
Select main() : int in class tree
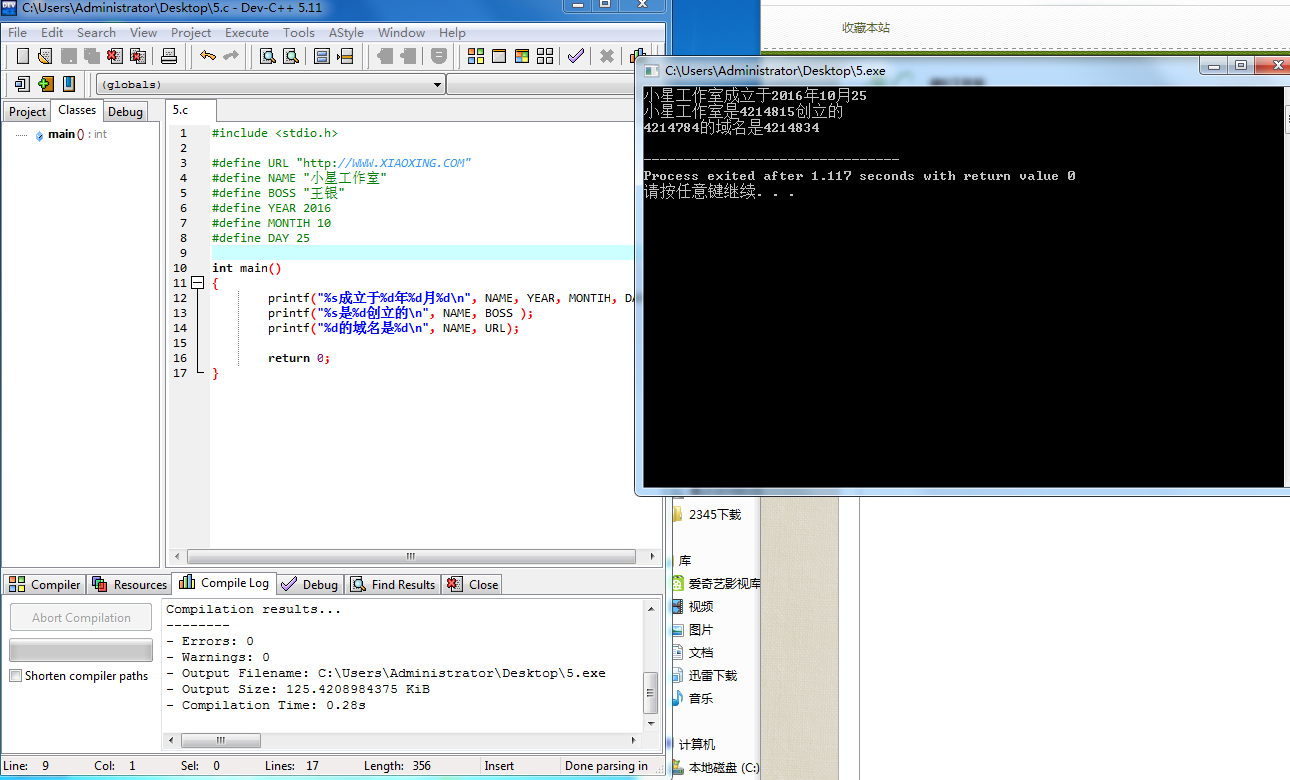[x=77, y=134]
